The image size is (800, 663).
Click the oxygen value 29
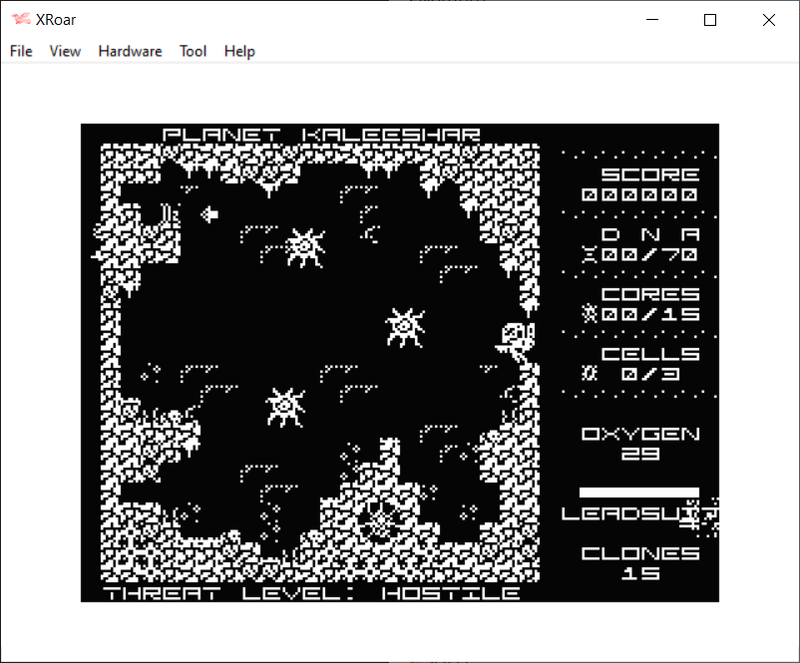coord(640,454)
